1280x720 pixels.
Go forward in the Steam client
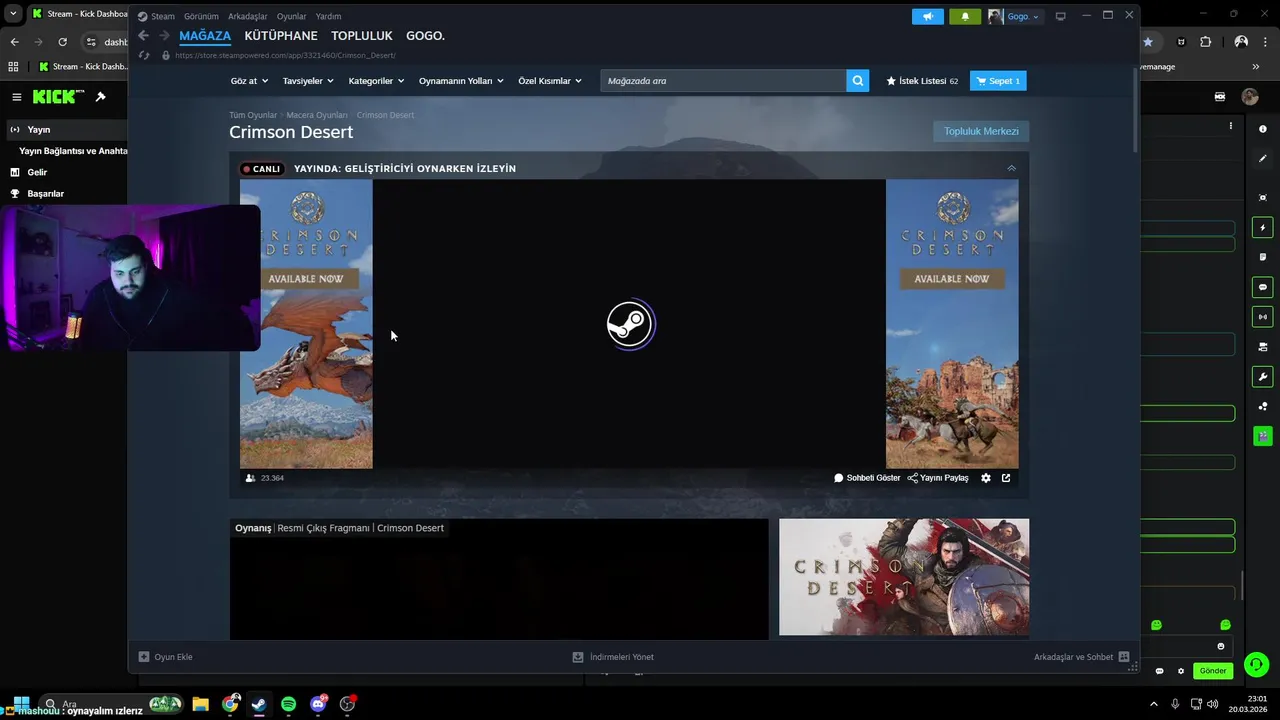[164, 36]
